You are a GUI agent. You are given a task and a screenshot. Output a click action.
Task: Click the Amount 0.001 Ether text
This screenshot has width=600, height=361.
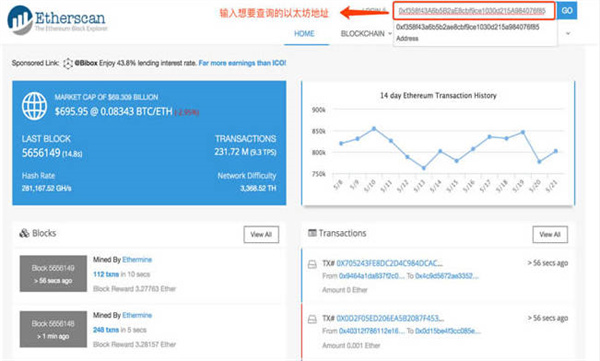(x=351, y=346)
